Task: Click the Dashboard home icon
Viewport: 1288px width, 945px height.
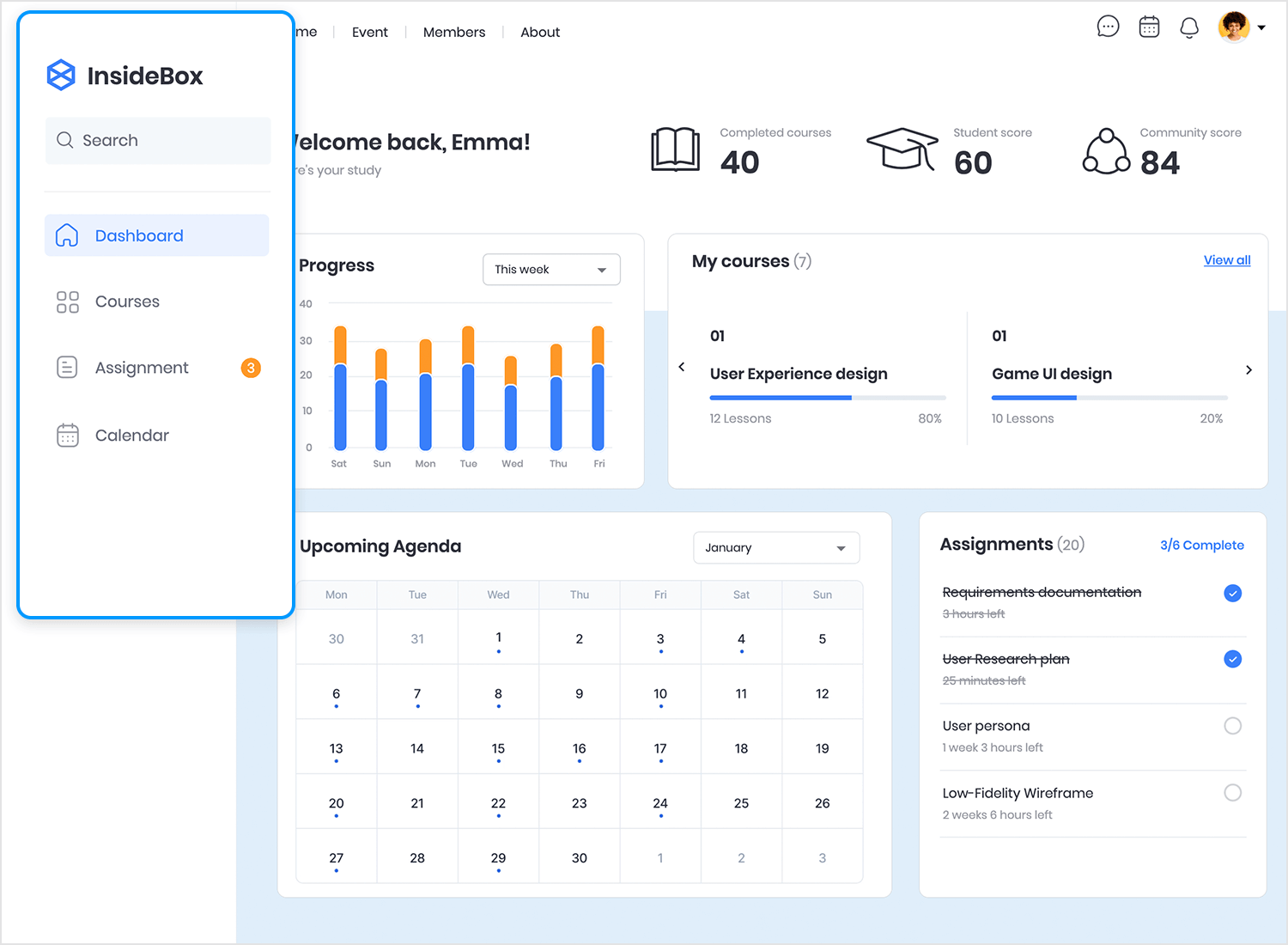Action: [67, 235]
